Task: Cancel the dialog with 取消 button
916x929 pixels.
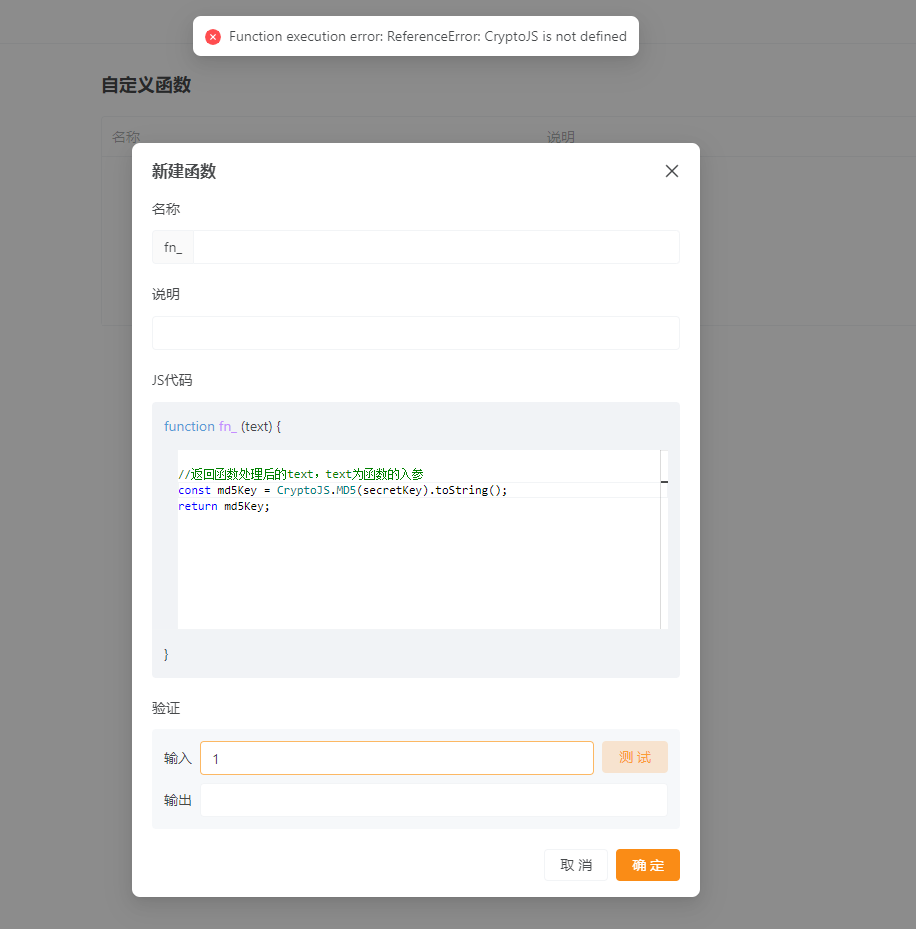Action: pos(576,865)
